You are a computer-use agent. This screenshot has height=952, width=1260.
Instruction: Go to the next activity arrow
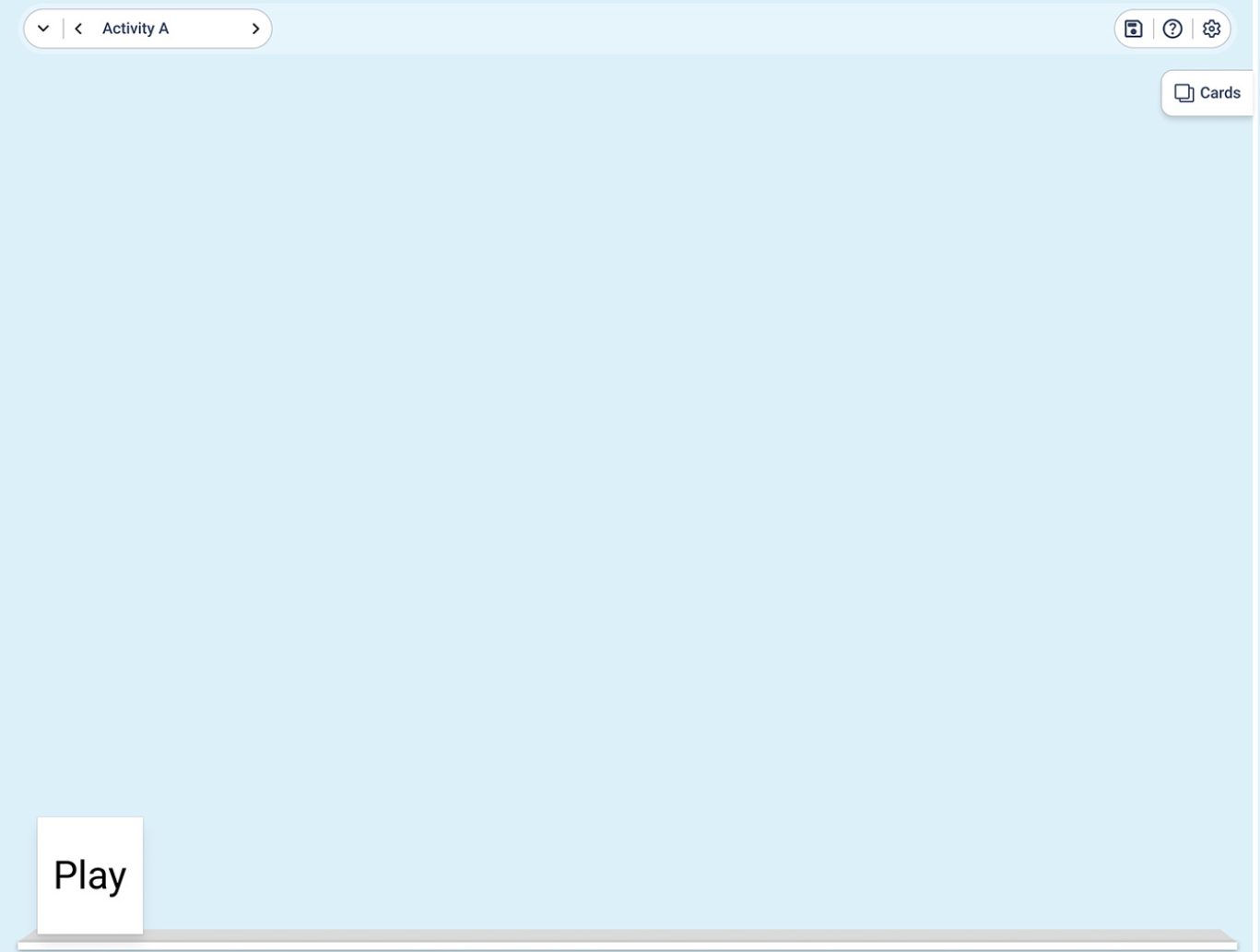coord(255,29)
